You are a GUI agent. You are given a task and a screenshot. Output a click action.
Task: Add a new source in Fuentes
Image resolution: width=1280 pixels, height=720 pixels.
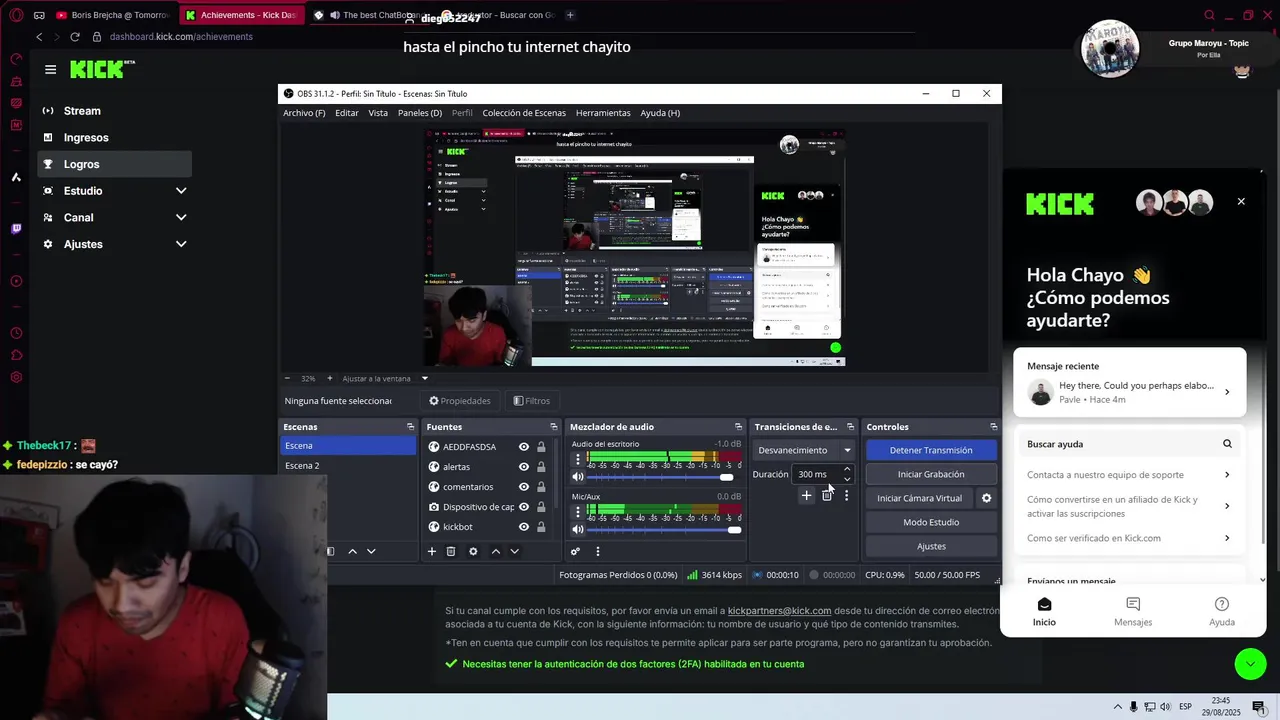pos(432,551)
